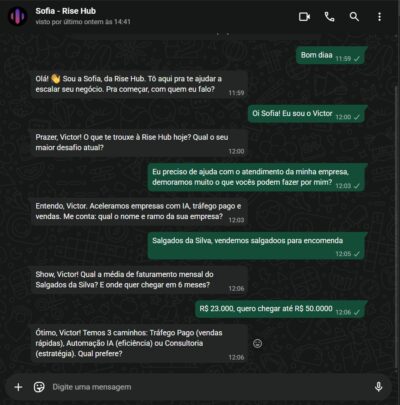Start a voice call using phone icon
400x405 pixels.
(329, 17)
